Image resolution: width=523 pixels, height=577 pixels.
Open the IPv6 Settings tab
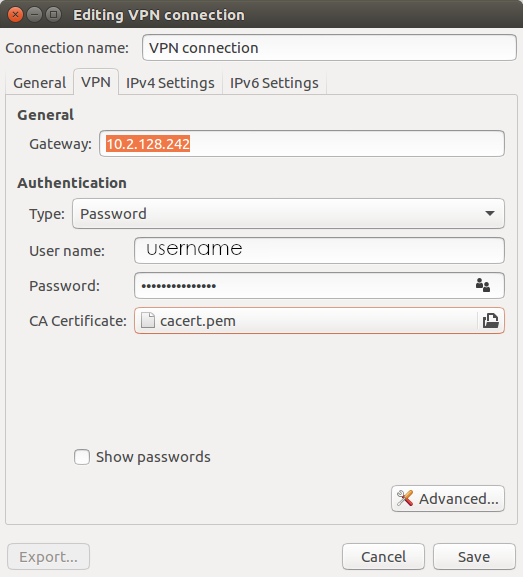coord(274,83)
